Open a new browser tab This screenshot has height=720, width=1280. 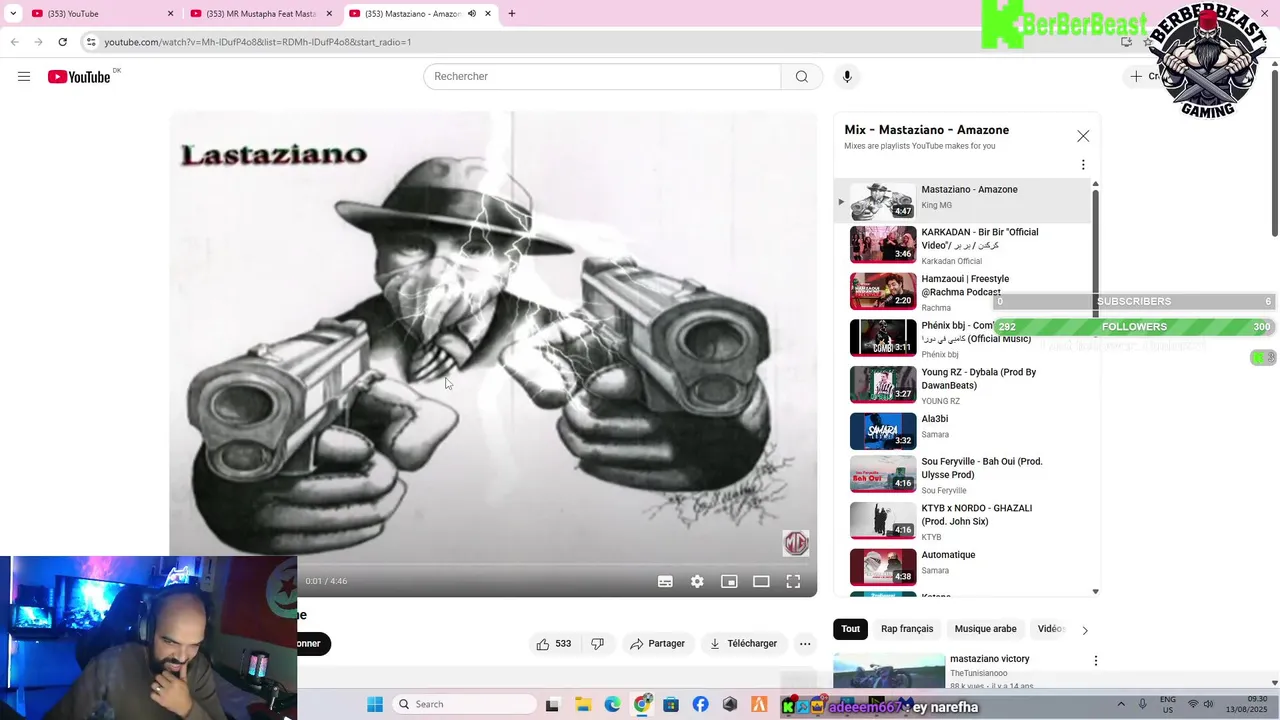[x=512, y=14]
